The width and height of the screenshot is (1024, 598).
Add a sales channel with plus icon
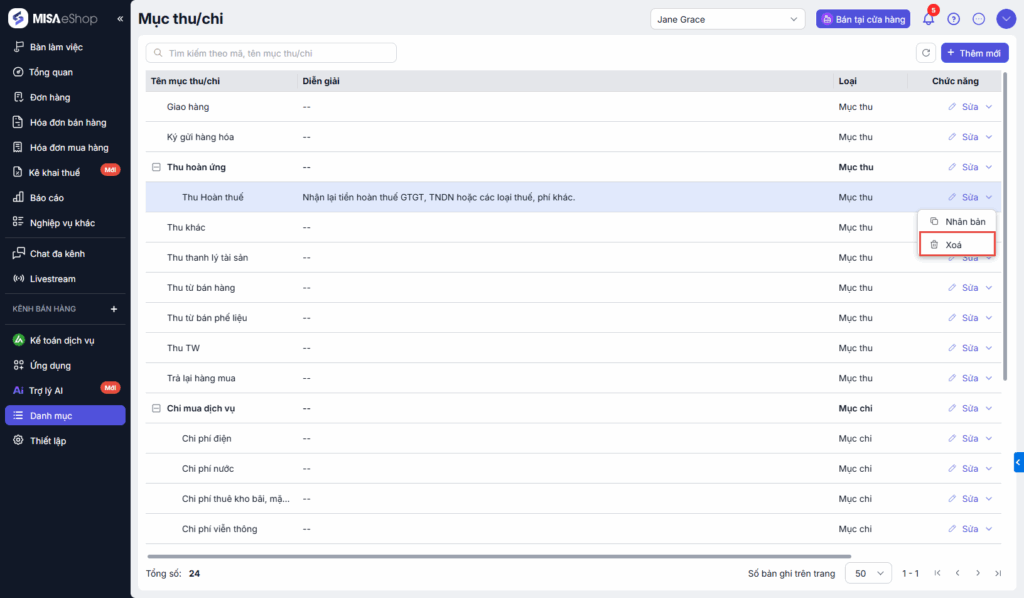point(114,309)
